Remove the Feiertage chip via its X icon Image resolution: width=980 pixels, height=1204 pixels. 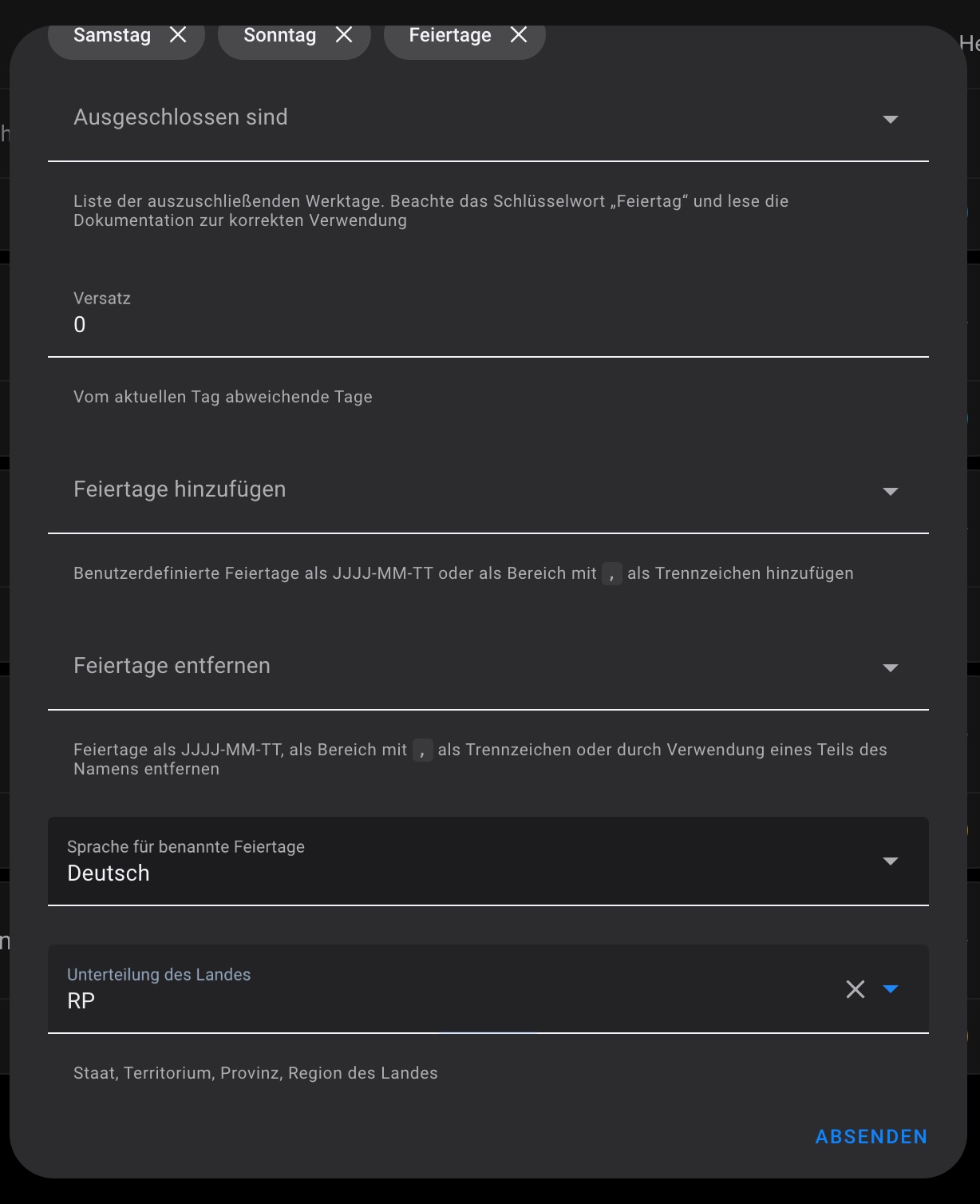pos(518,35)
